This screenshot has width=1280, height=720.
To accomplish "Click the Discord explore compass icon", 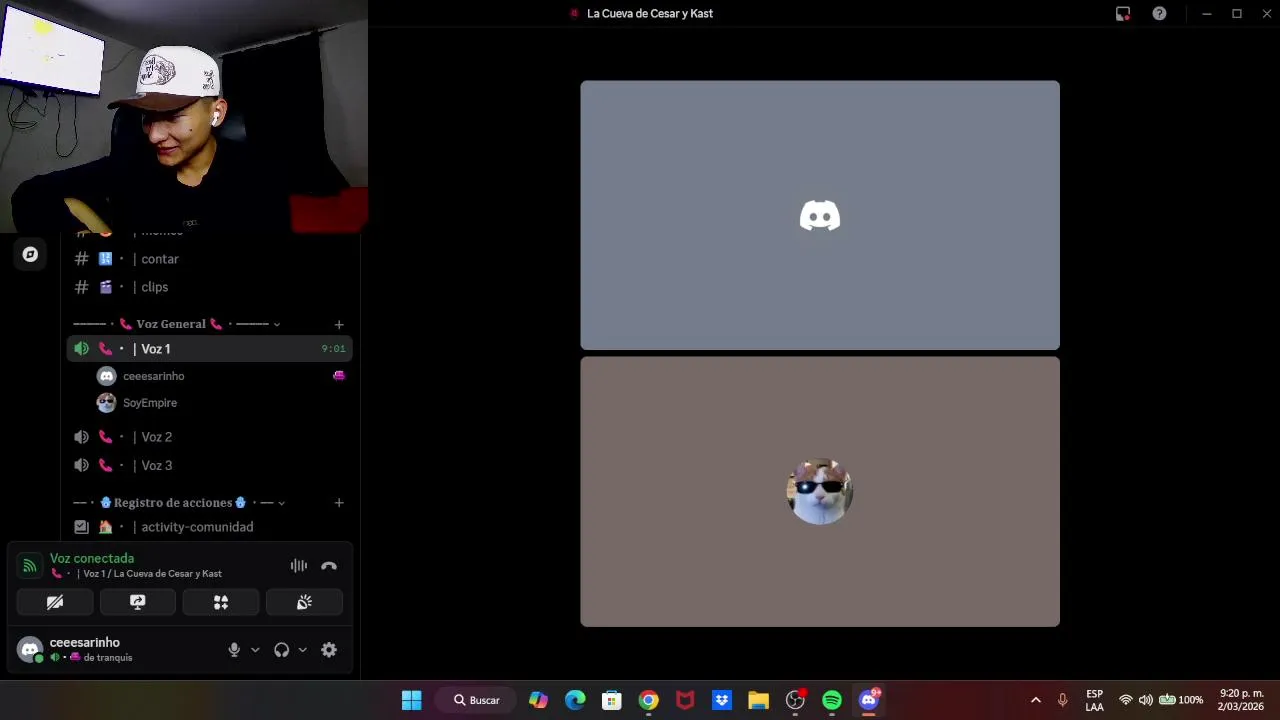I will [x=30, y=254].
